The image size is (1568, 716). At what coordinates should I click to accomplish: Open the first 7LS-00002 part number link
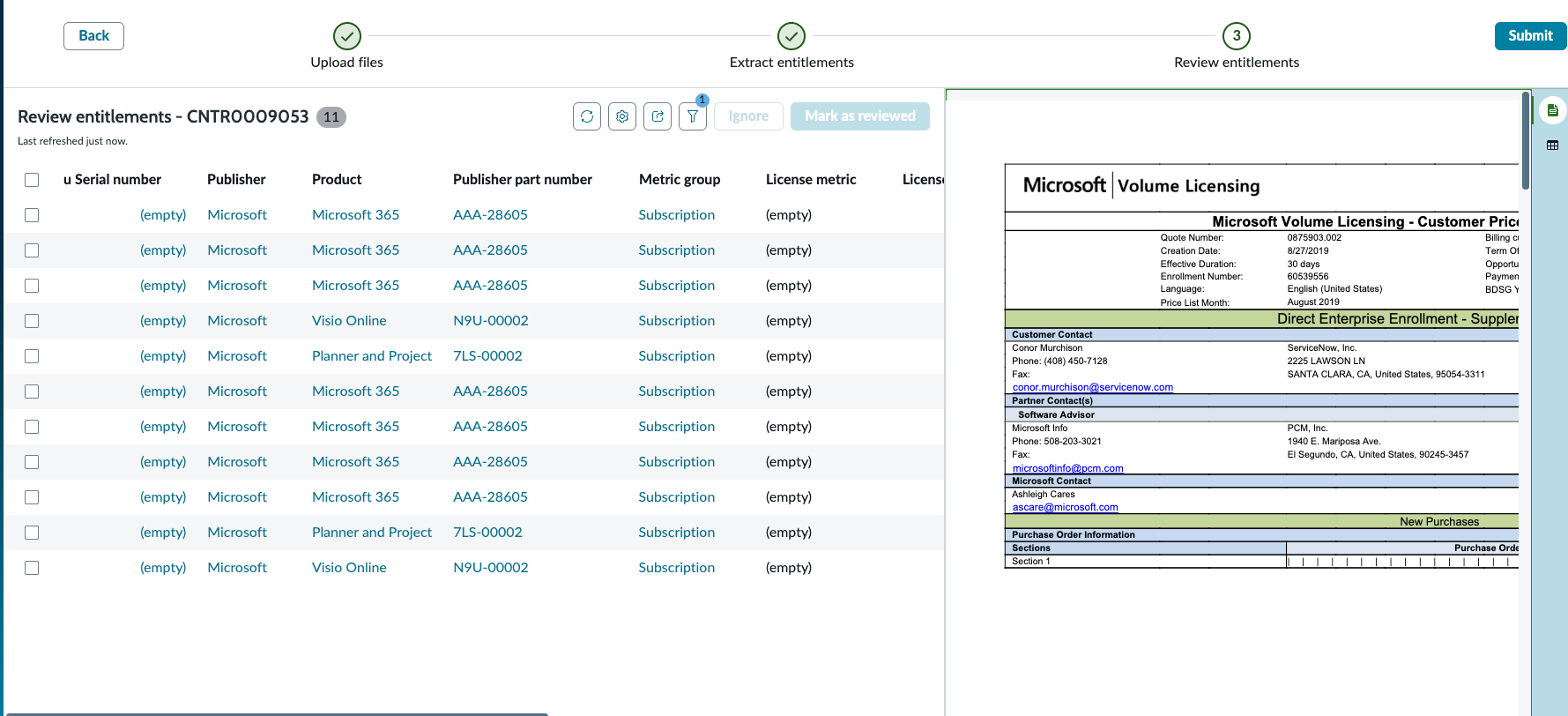pyautogui.click(x=487, y=356)
